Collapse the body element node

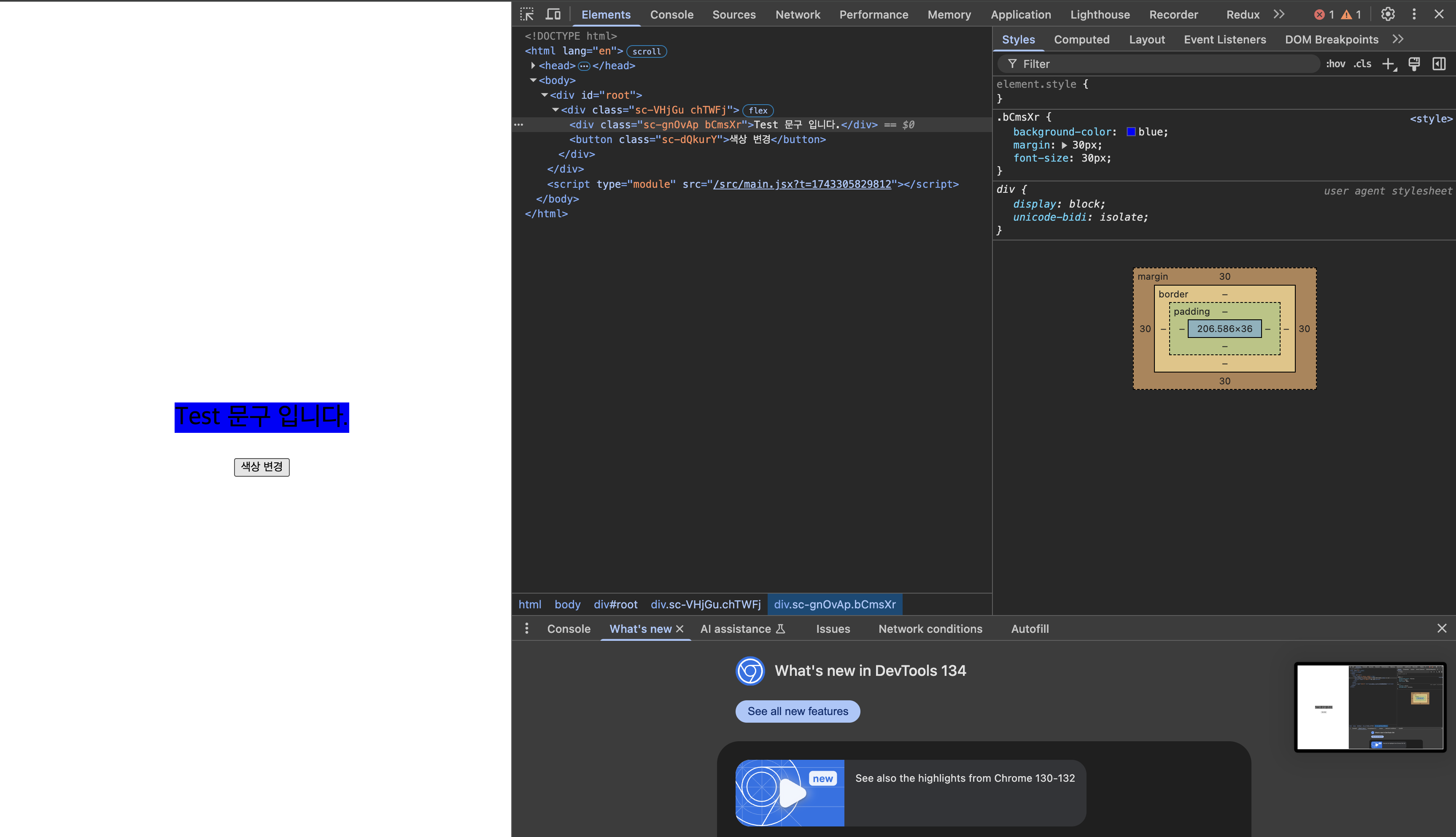pos(533,81)
